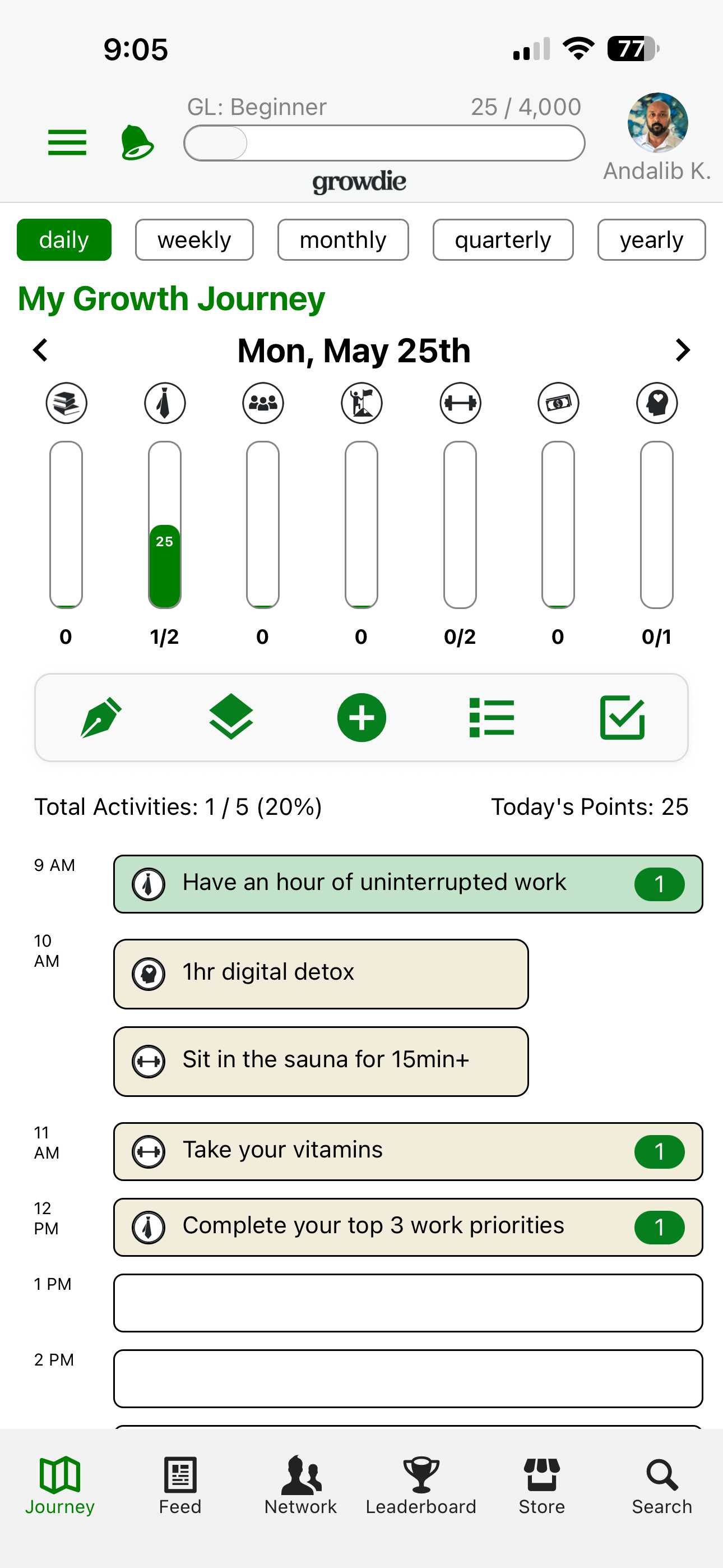
Task: Tap the green notification bell
Action: pos(137,143)
